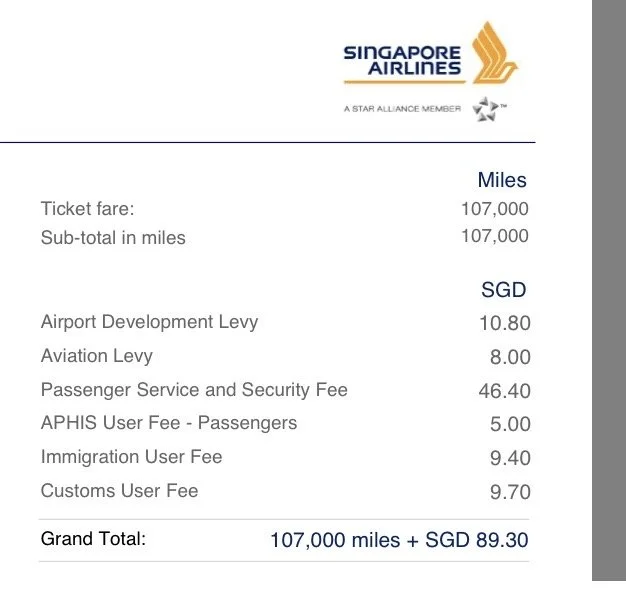Click the Star Alliance emblem icon
The image size is (626, 596).
[485, 109]
